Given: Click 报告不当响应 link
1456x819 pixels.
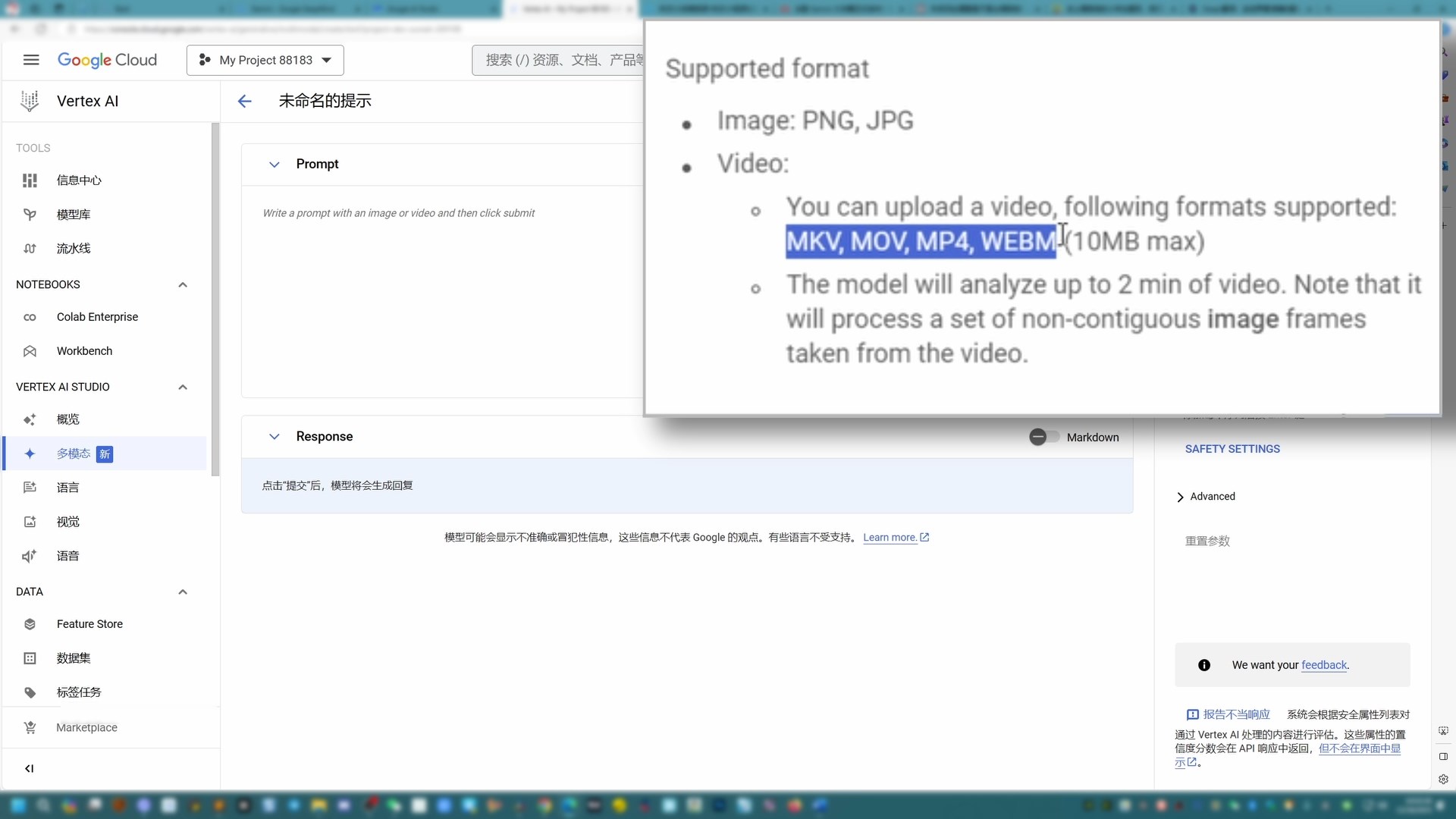Looking at the screenshot, I should pyautogui.click(x=1236, y=714).
